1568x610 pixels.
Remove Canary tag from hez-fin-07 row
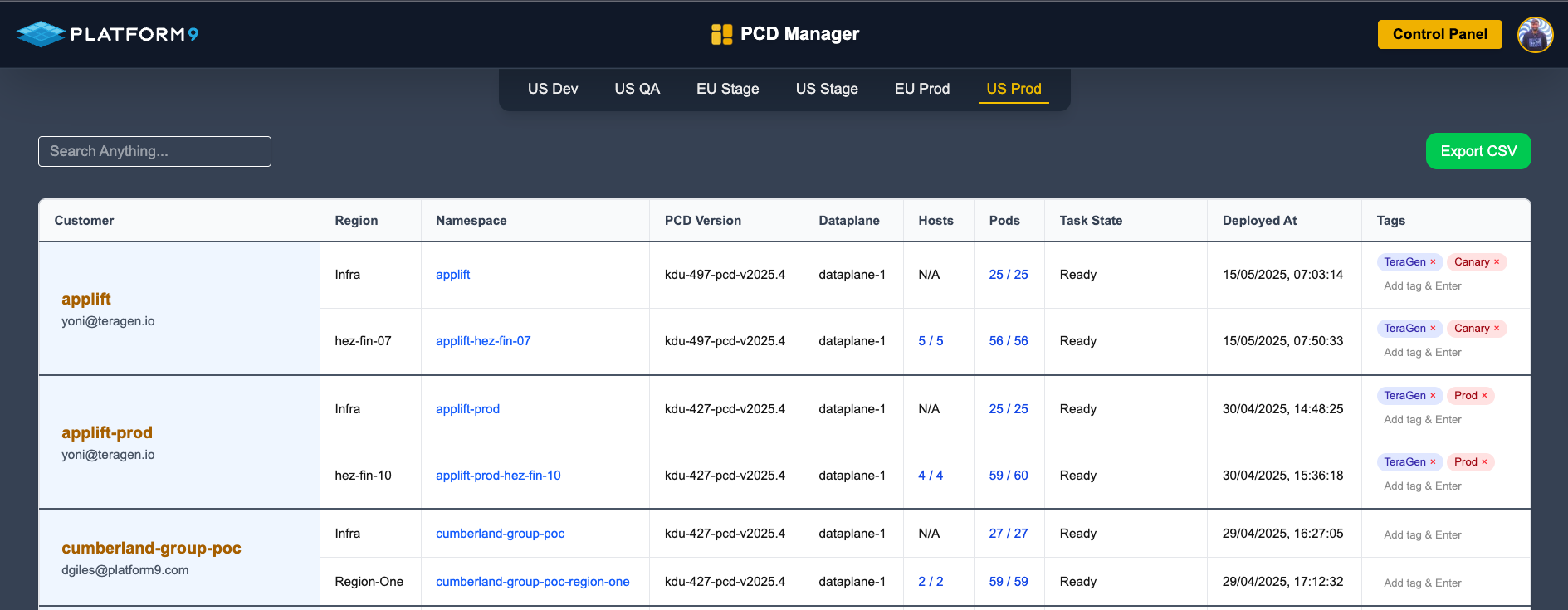pyautogui.click(x=1497, y=329)
